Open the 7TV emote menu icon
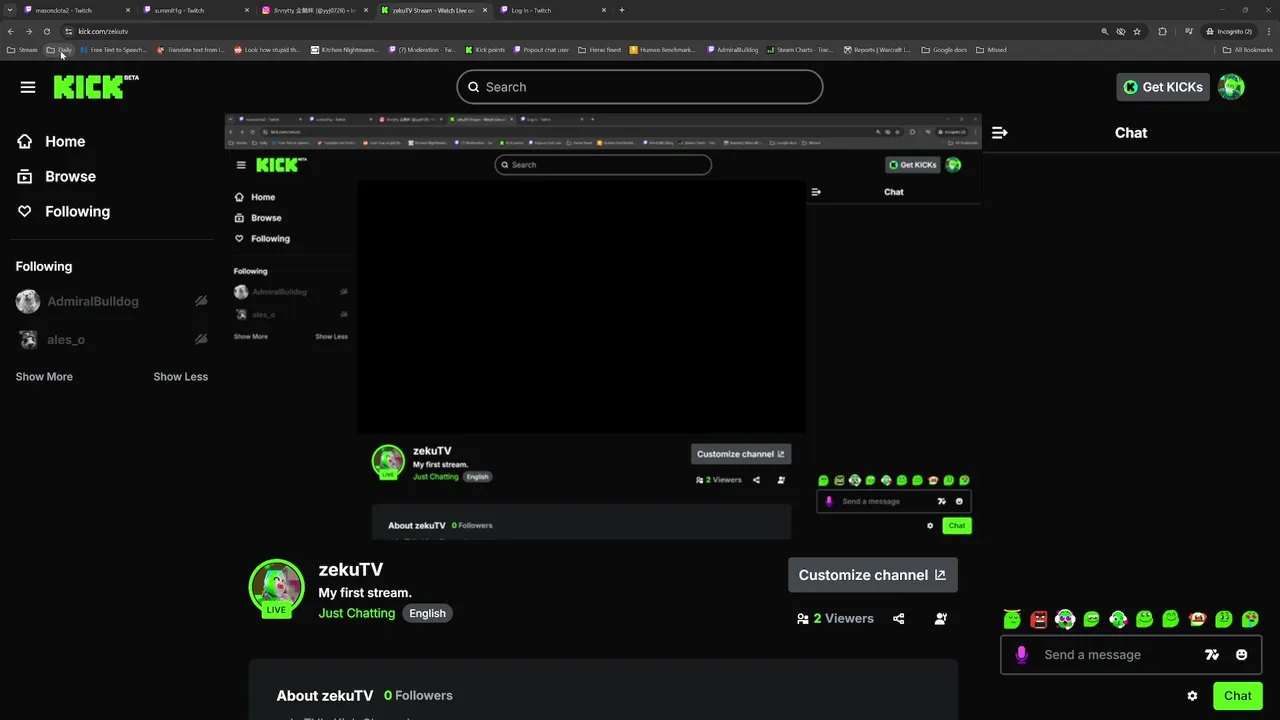The width and height of the screenshot is (1280, 720). [x=1212, y=655]
